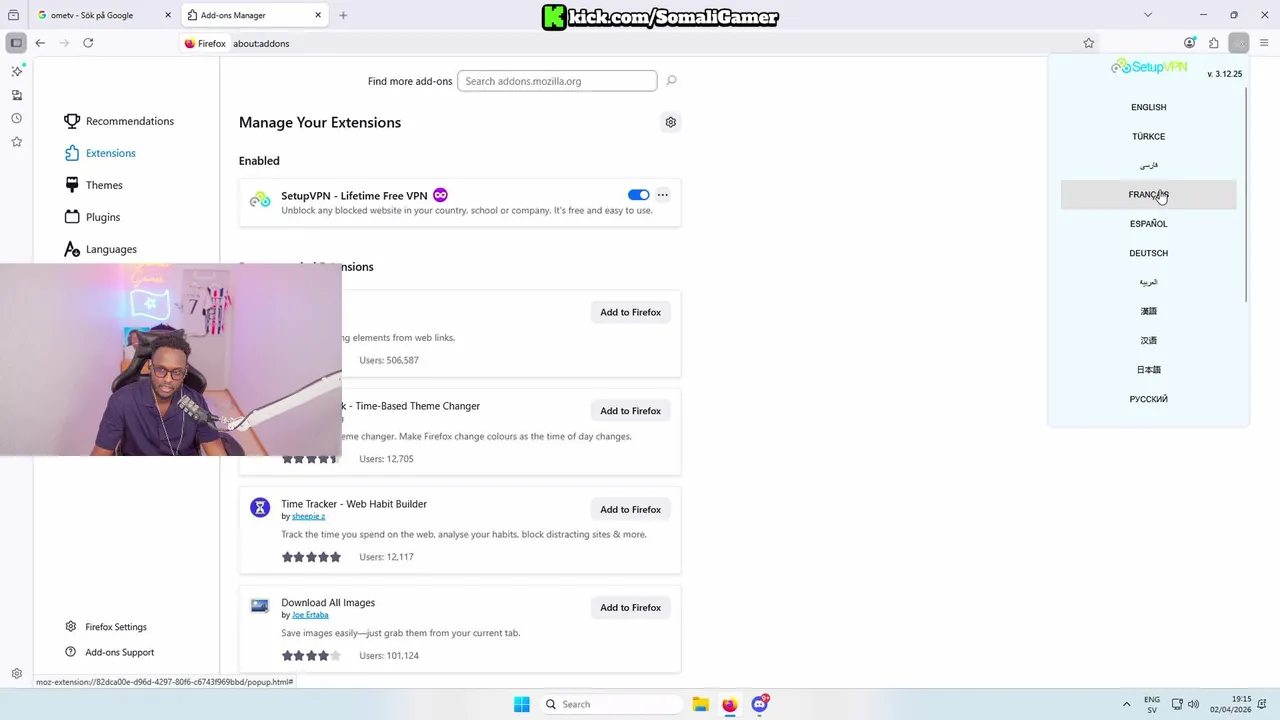Open the History clock sidebar icon
The width and height of the screenshot is (1280, 720).
tap(16, 118)
